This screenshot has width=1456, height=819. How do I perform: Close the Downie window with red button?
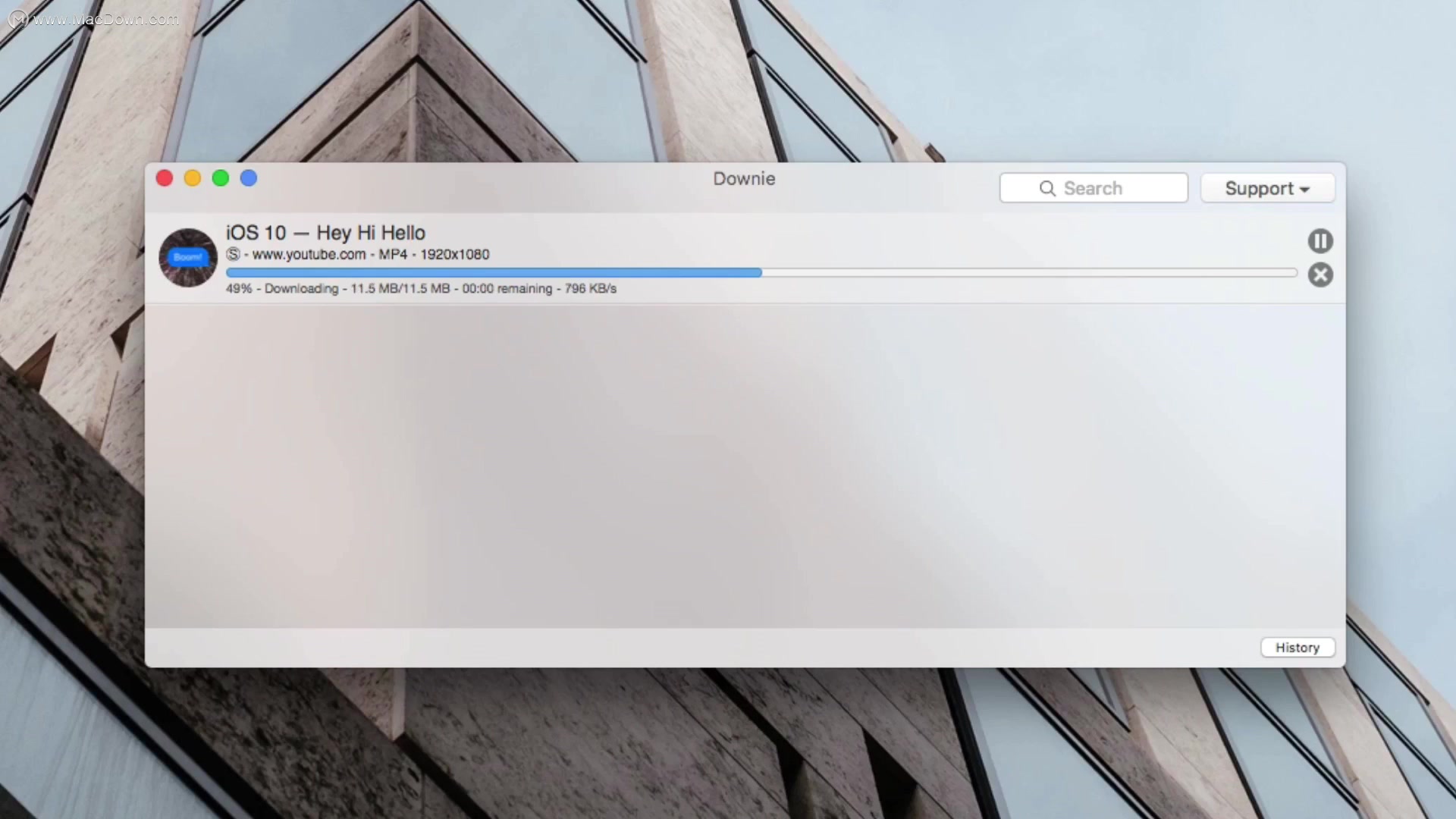(x=165, y=178)
